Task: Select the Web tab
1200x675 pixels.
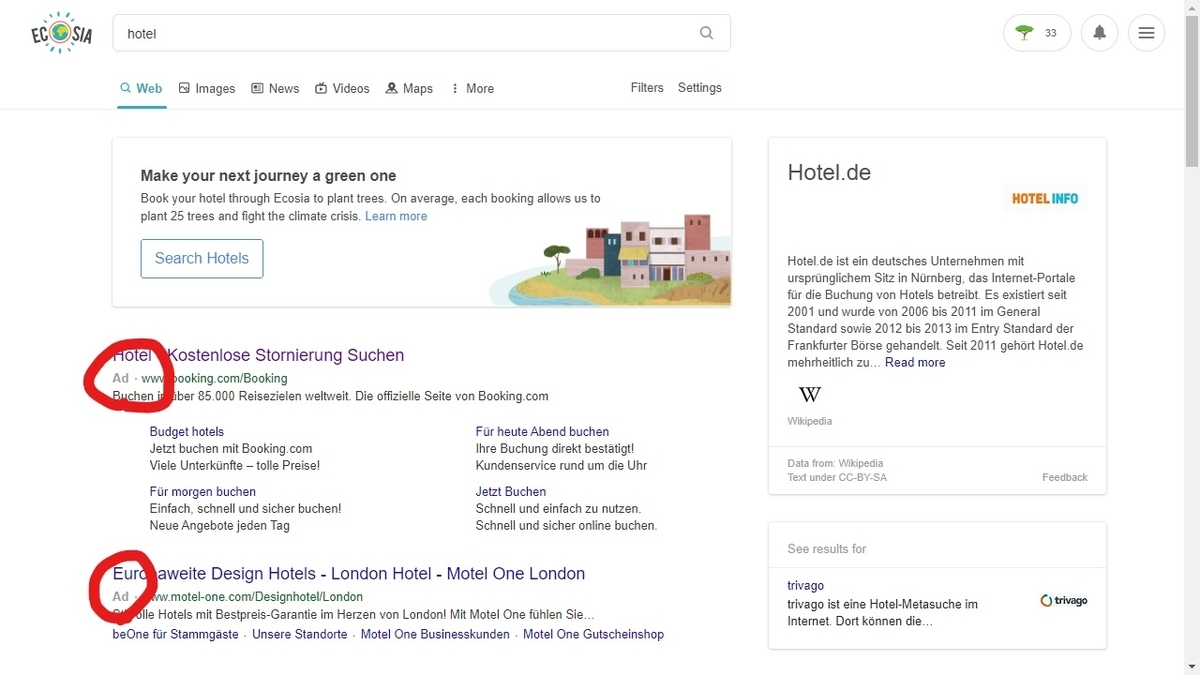Action: coord(141,88)
